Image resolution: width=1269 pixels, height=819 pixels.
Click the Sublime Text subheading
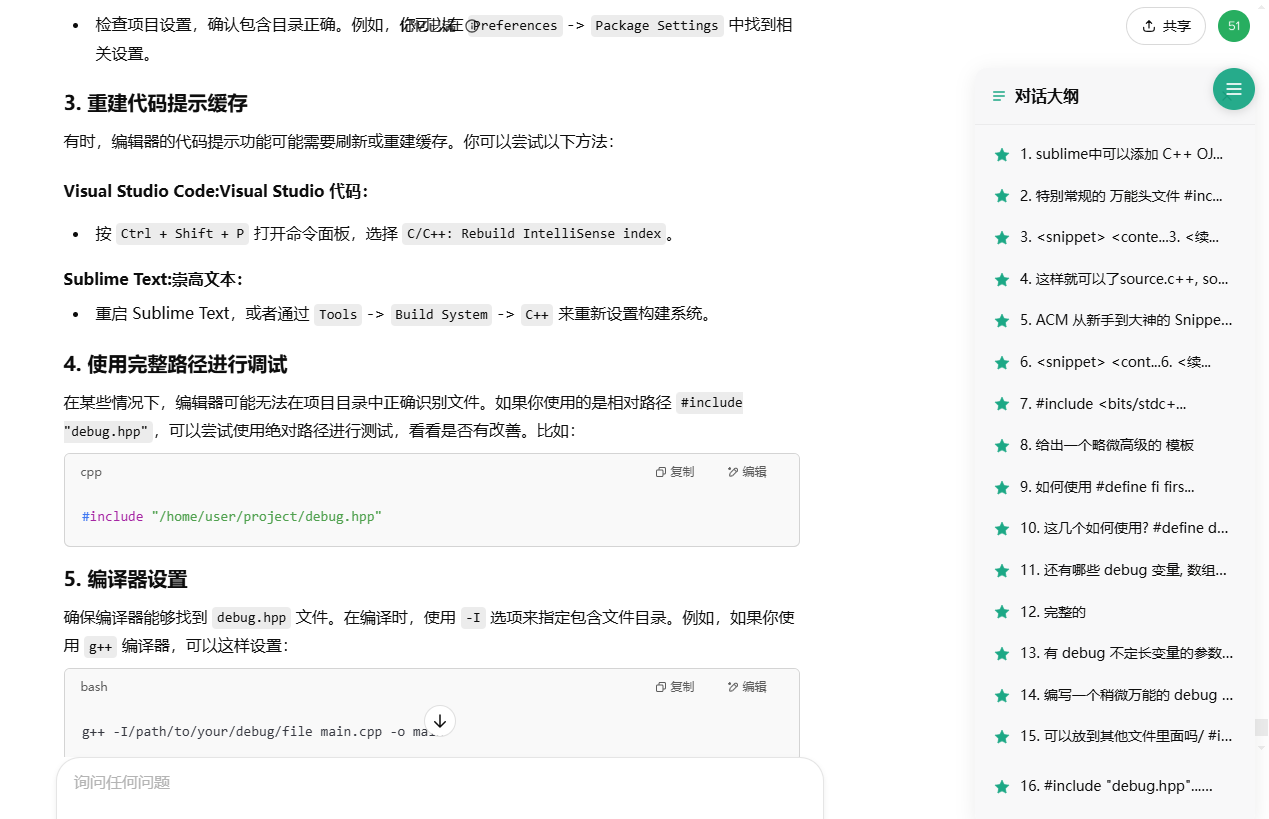pyautogui.click(x=153, y=279)
